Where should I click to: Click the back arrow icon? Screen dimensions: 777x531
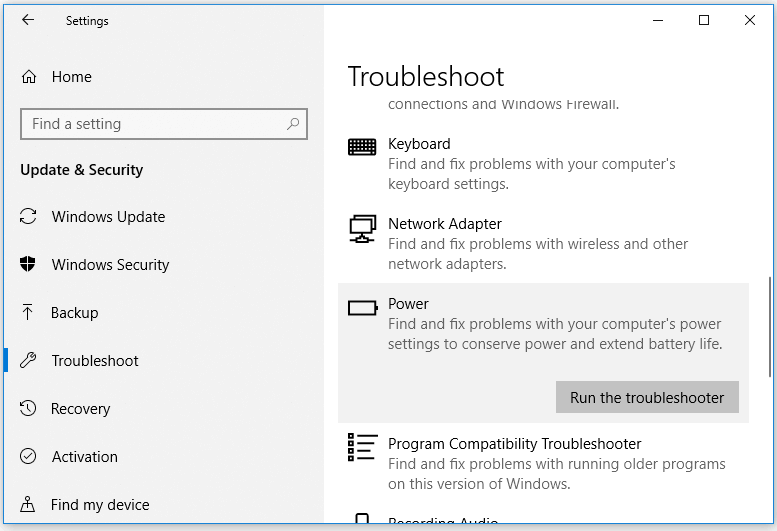[x=27, y=20]
